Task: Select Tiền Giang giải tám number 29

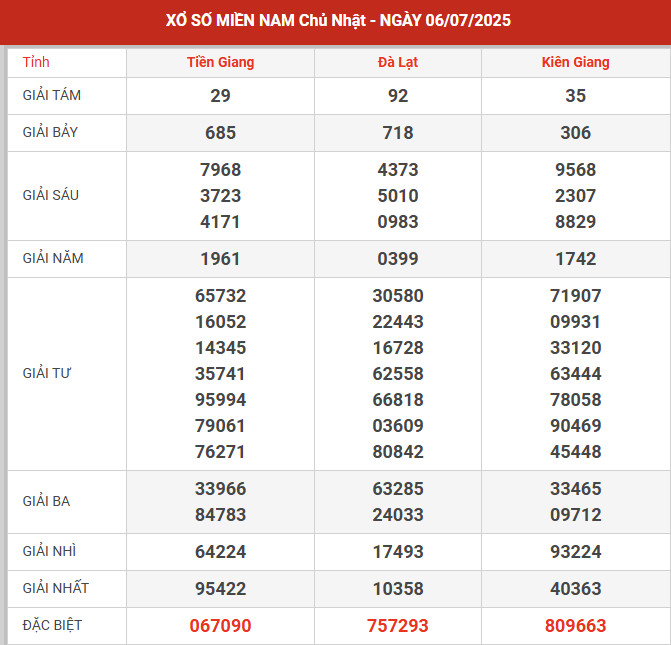Action: click(220, 95)
